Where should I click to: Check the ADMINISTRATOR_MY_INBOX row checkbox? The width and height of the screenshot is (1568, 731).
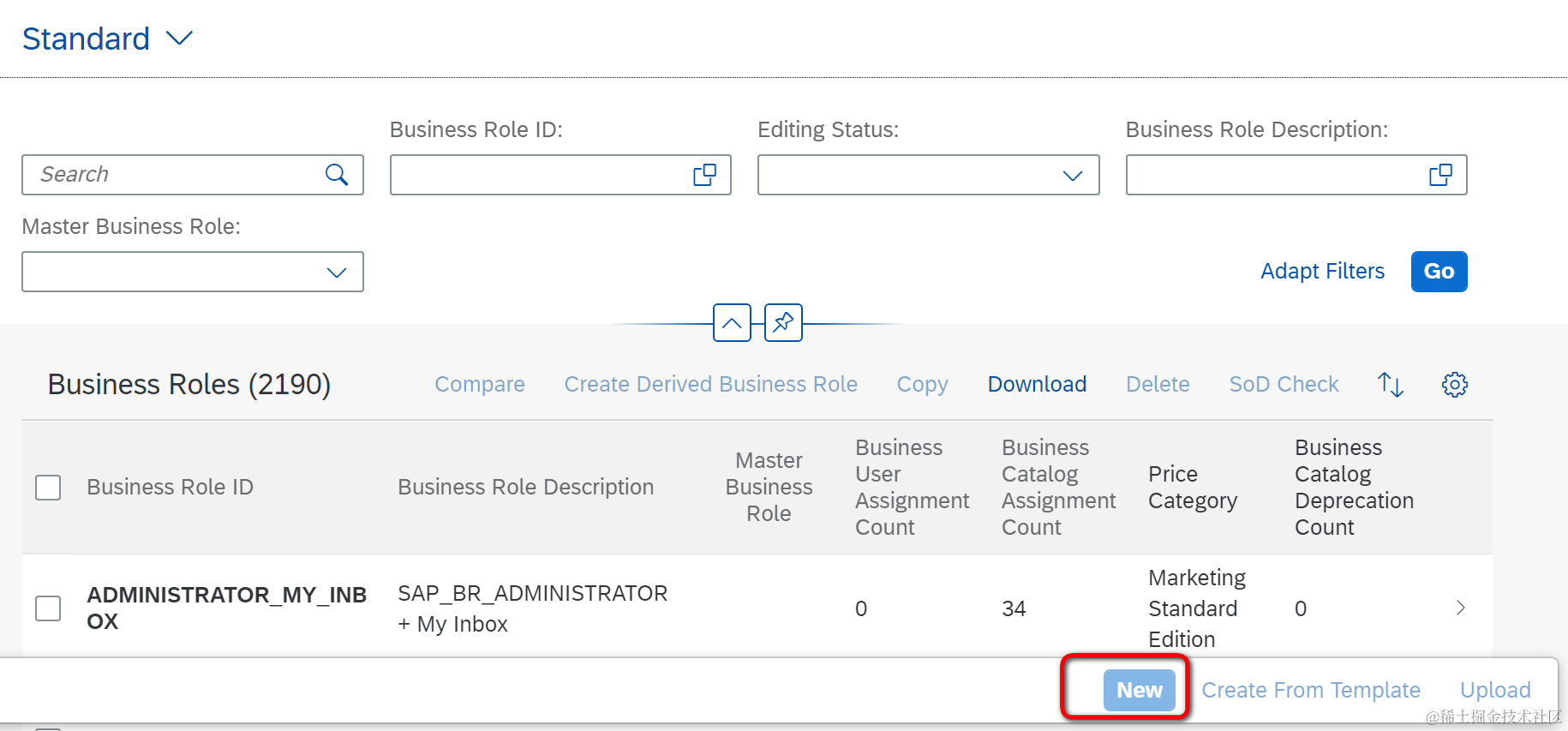(48, 608)
